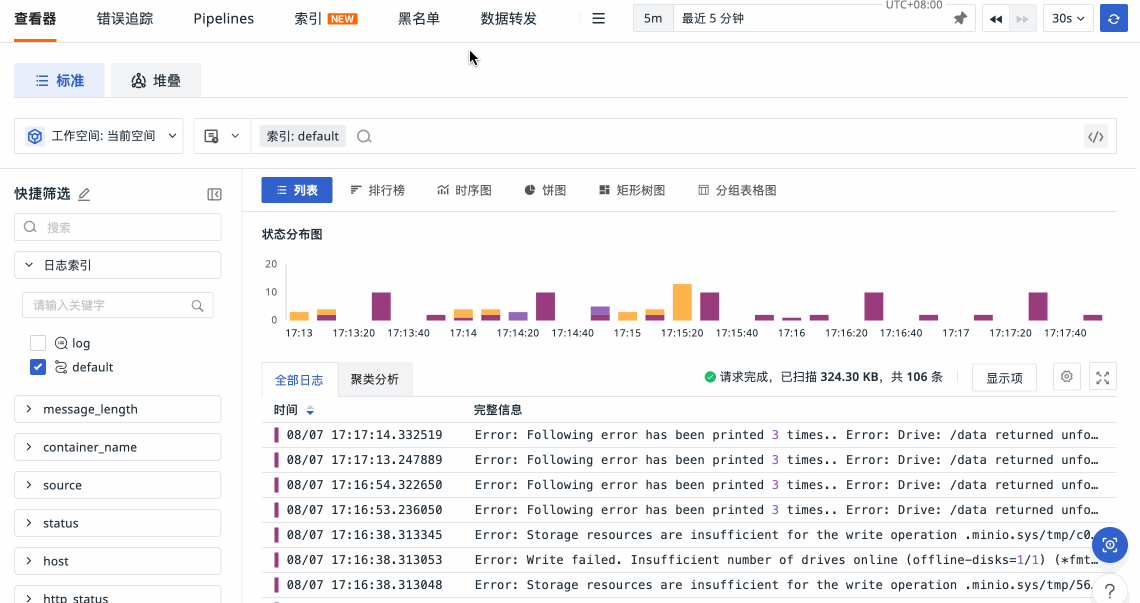
Task: Click the rewind time range icon
Action: tap(996, 18)
